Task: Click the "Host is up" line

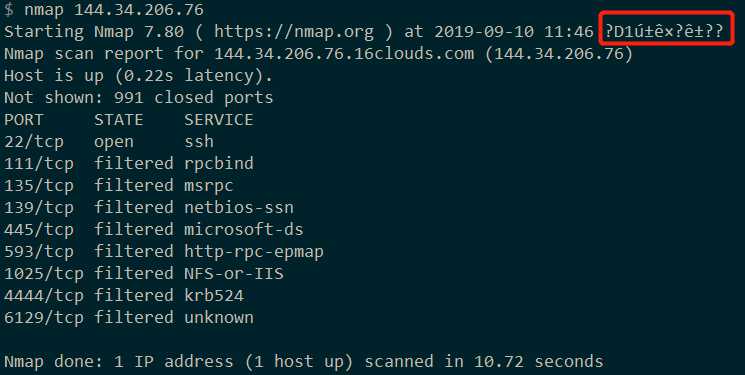Action: (x=138, y=76)
